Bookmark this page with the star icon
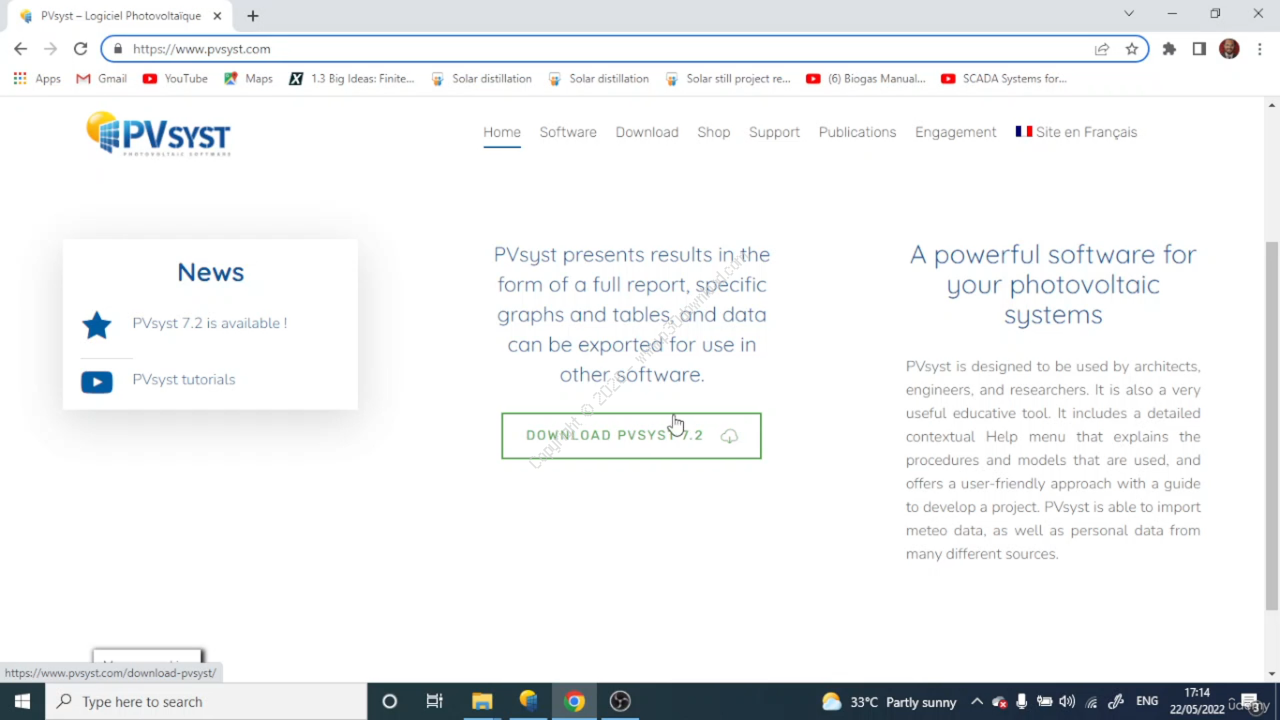 (x=1132, y=49)
